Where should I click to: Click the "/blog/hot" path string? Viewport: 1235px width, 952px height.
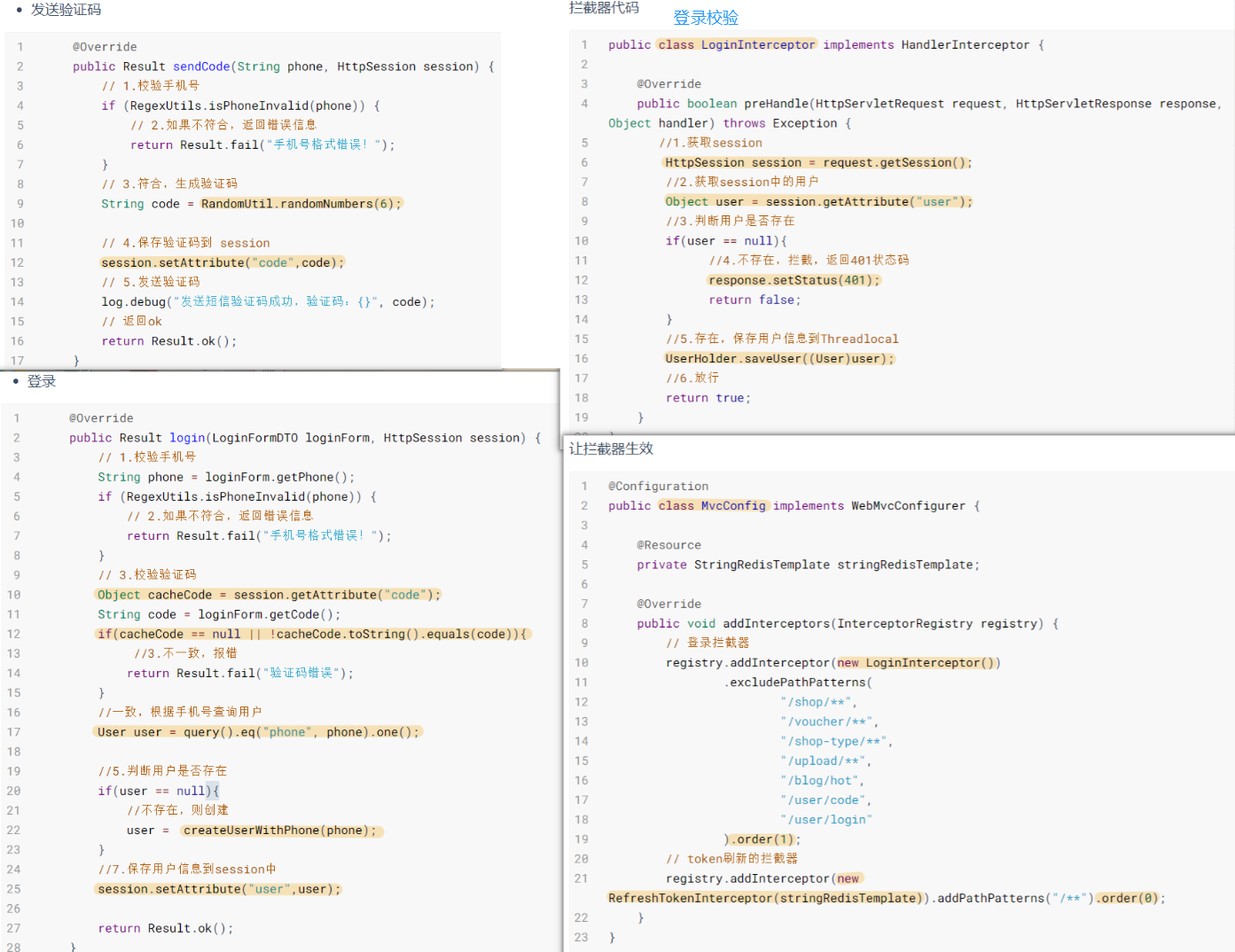coord(821,781)
